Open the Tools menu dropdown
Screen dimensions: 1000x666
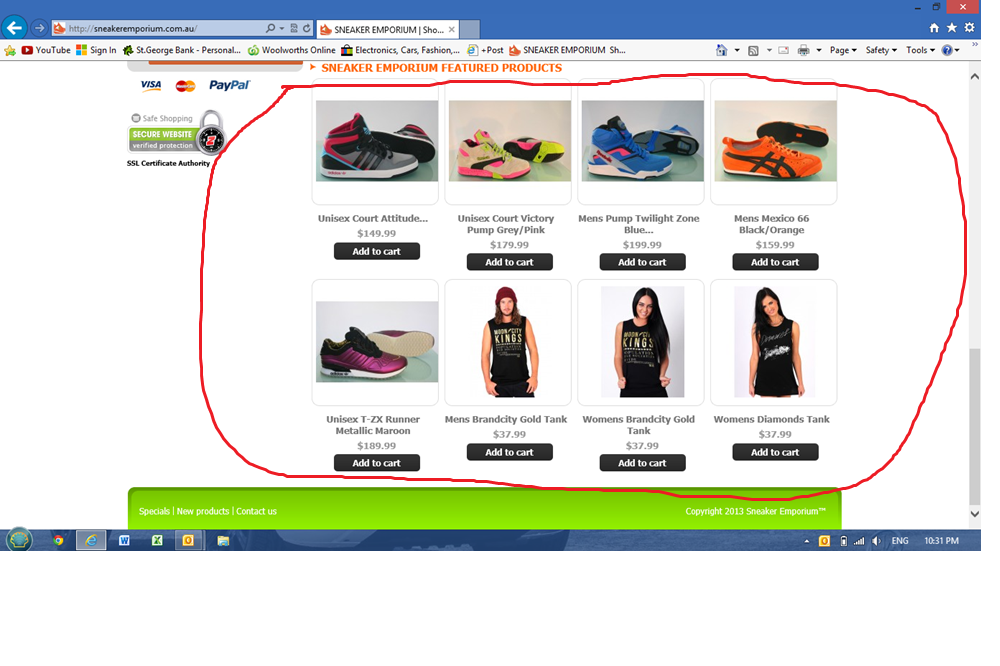(920, 50)
